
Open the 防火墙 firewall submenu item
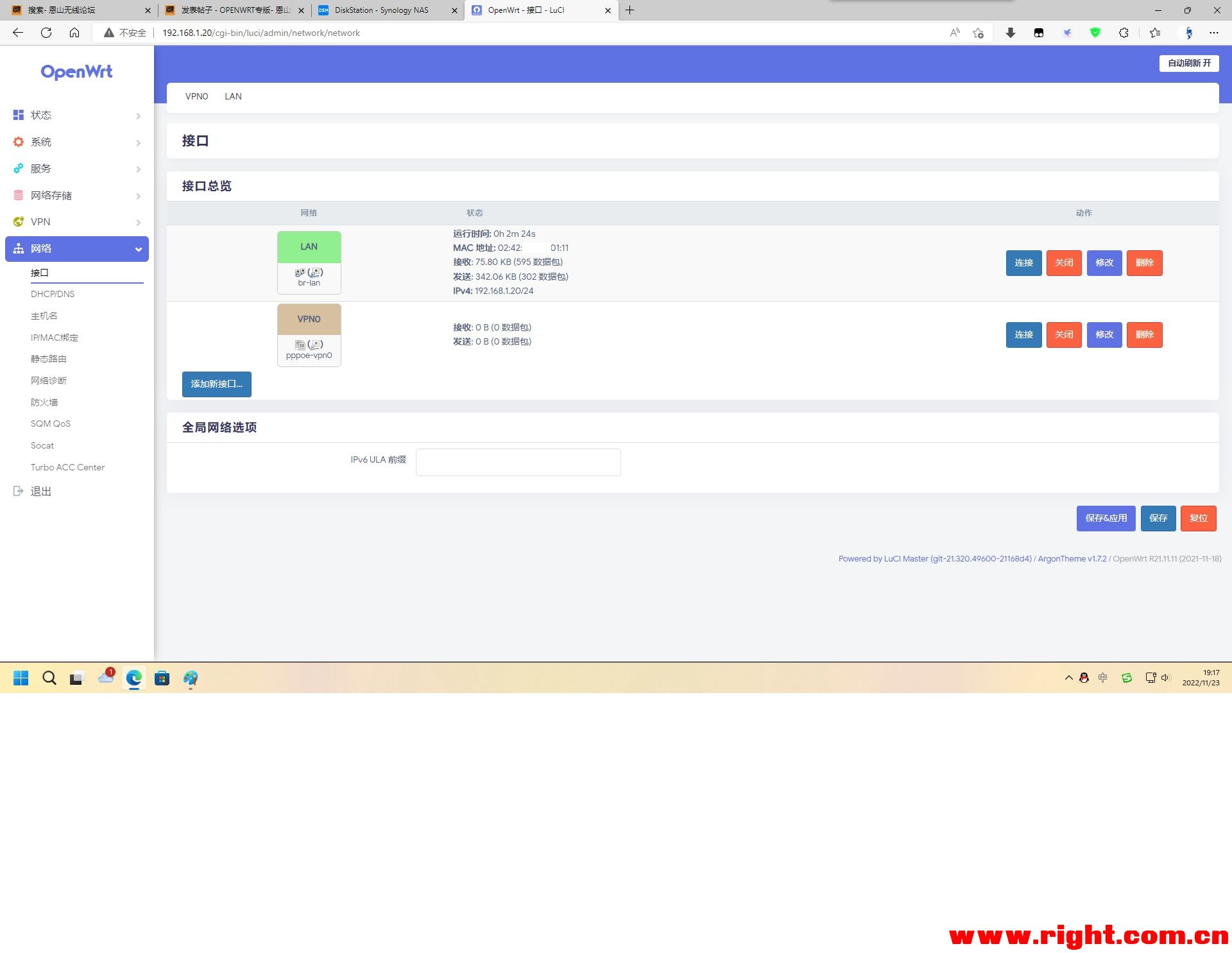[44, 402]
